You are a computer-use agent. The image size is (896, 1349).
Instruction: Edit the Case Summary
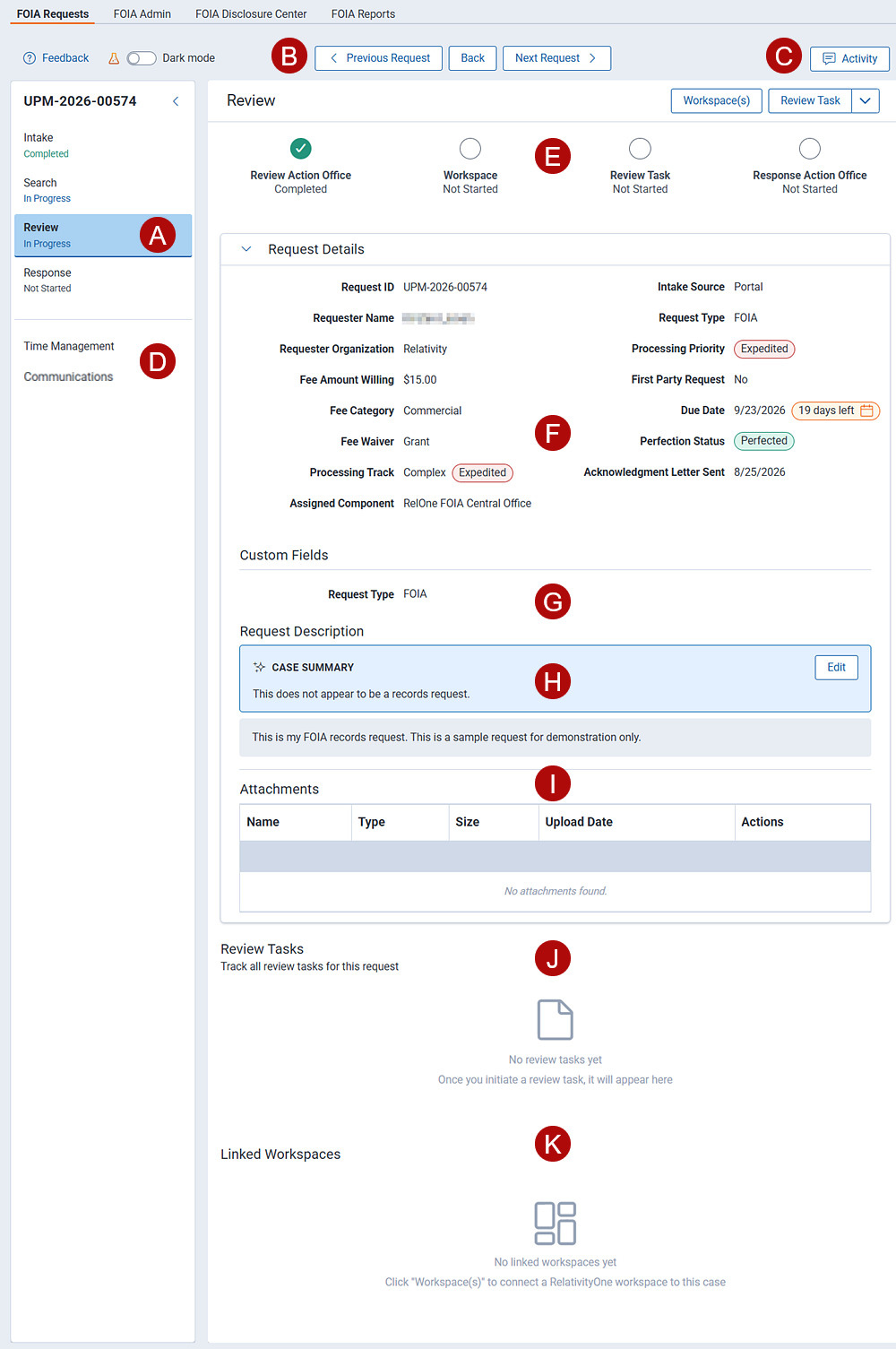[x=837, y=667]
